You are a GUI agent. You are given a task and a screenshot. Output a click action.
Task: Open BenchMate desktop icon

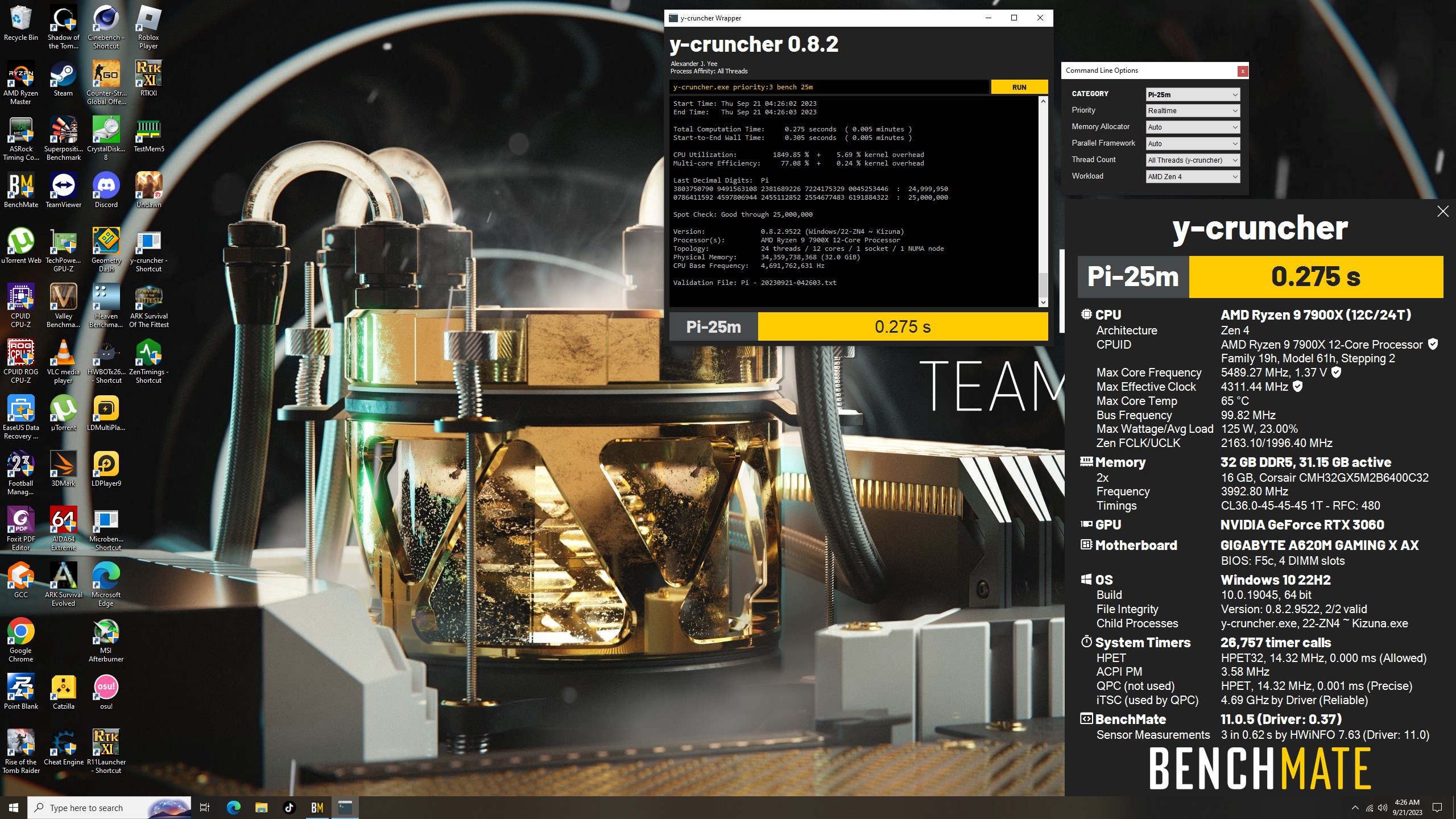tap(20, 191)
